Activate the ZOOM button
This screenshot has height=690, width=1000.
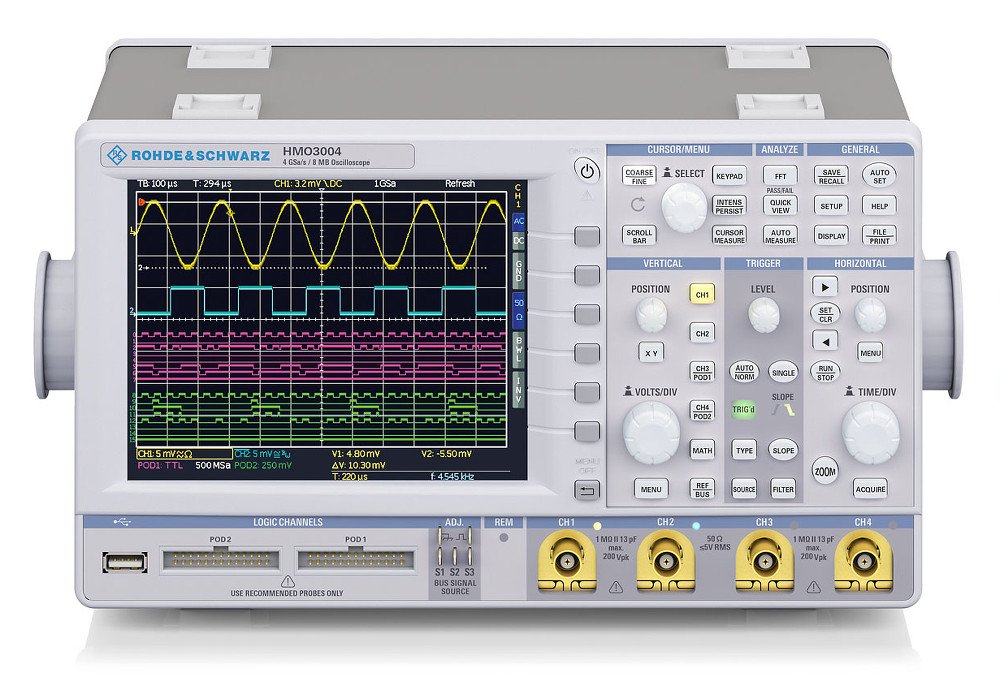(x=825, y=471)
